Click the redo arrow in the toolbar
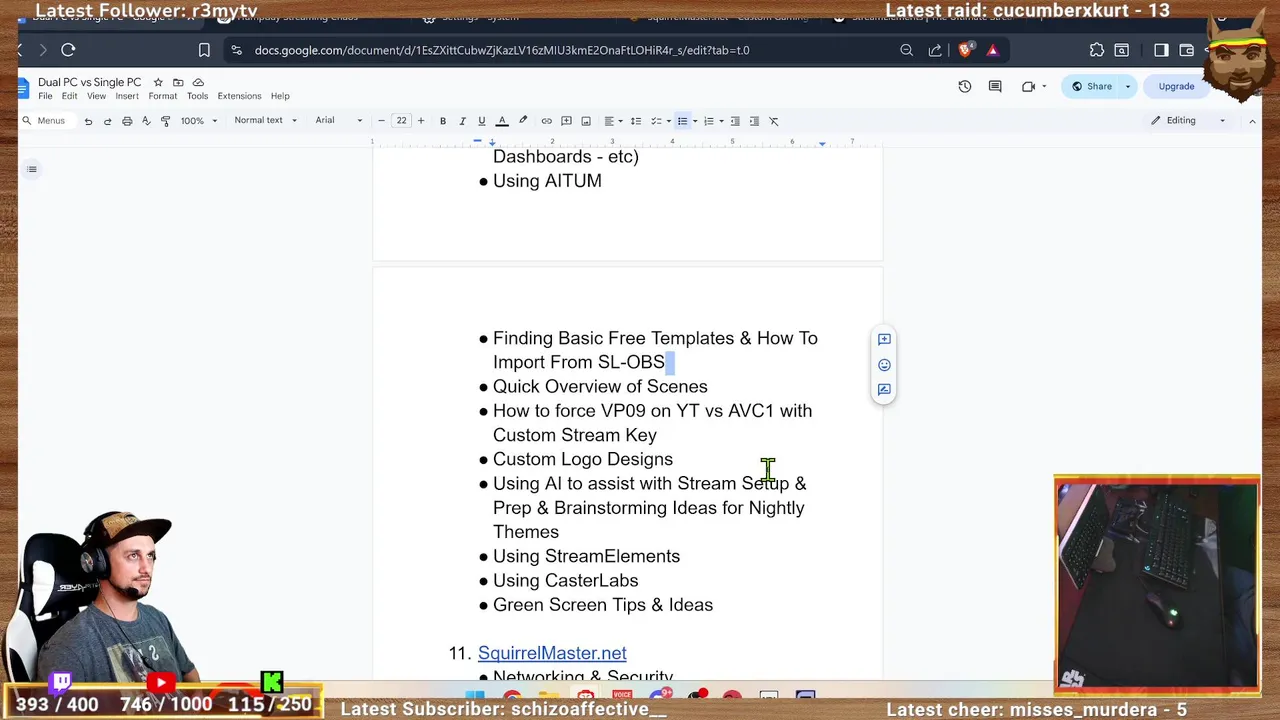Image resolution: width=1280 pixels, height=720 pixels. pos(107,121)
